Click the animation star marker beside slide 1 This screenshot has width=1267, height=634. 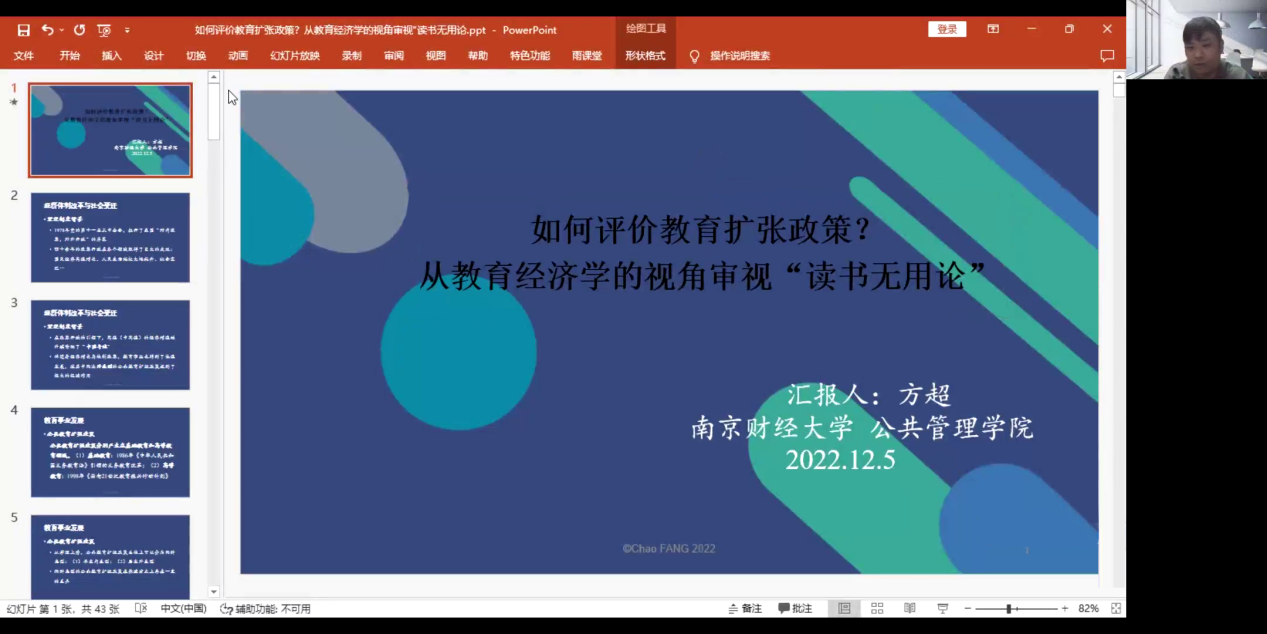tap(14, 102)
